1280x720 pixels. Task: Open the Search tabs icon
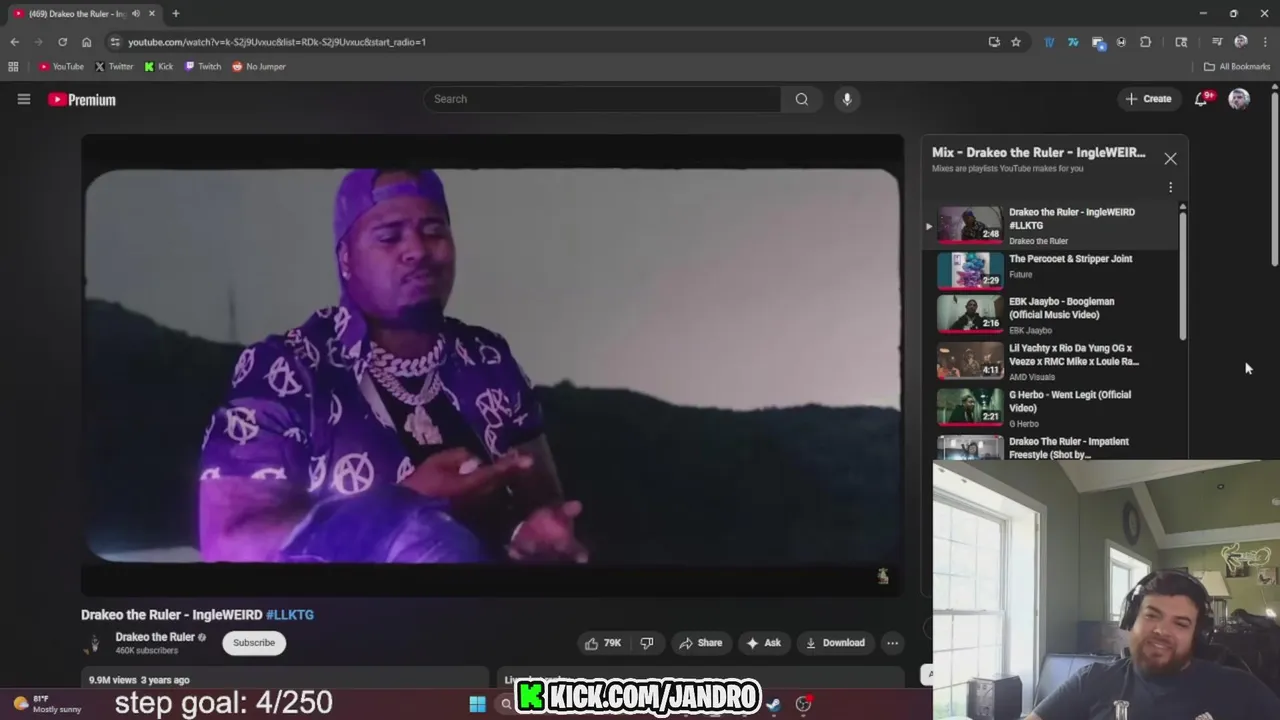click(1182, 42)
